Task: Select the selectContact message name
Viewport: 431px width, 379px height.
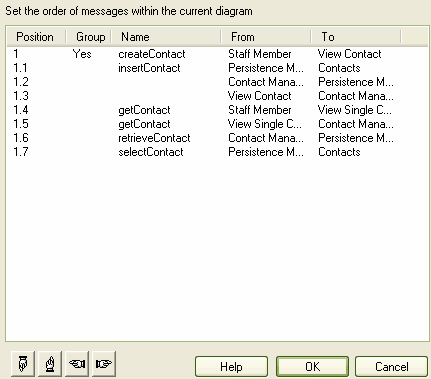Action: tap(151, 152)
